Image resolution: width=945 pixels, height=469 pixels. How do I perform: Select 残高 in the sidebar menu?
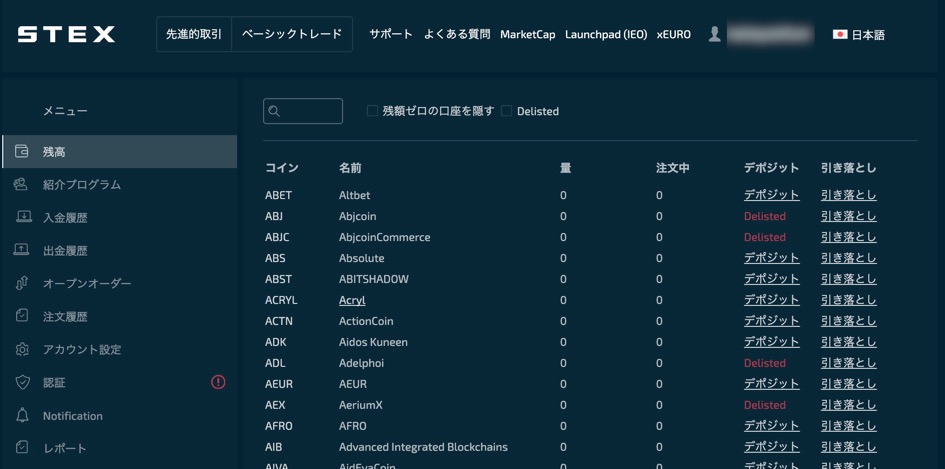(119, 151)
